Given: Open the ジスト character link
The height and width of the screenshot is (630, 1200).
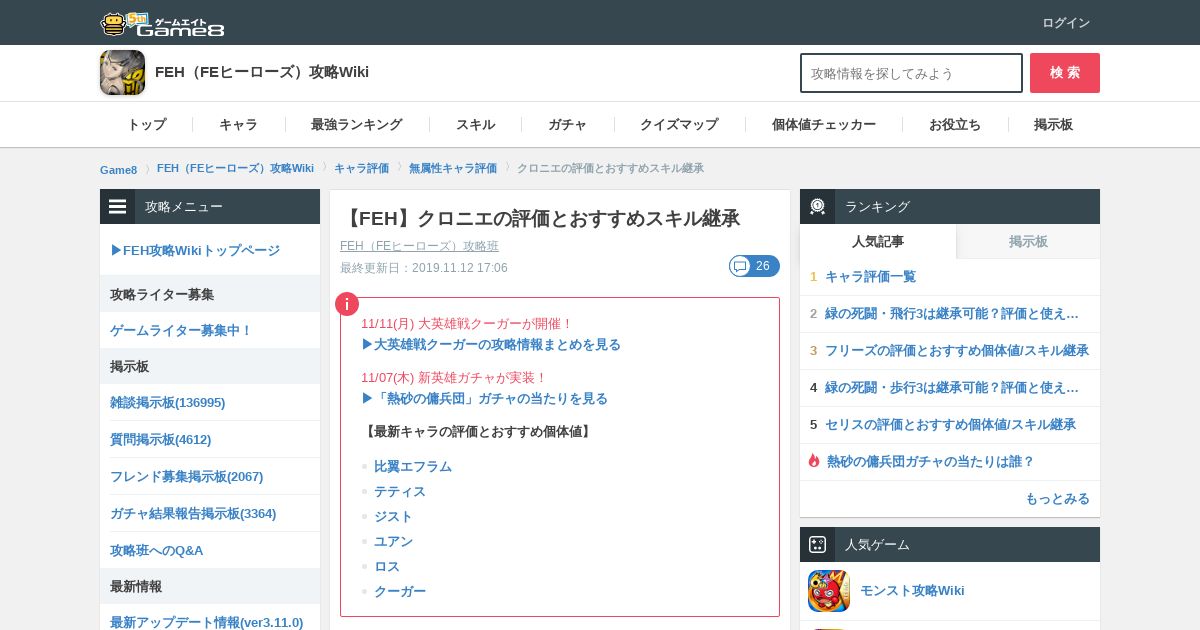Looking at the screenshot, I should (x=393, y=516).
